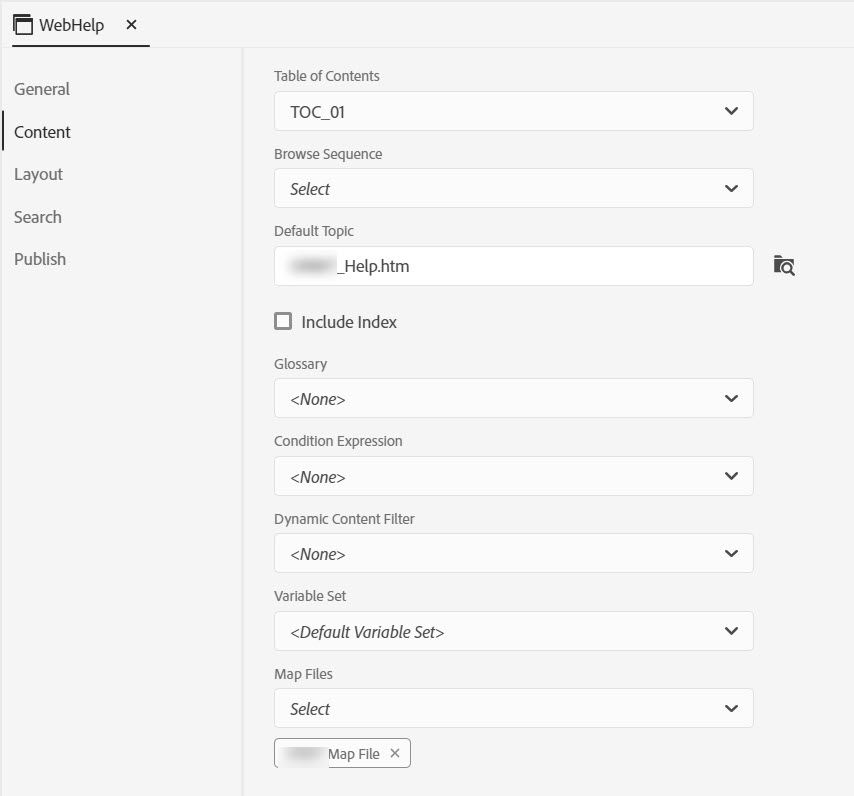Screen dimensions: 854x796
Task: Expand the Condition Expression dropdown
Action: 513,477
